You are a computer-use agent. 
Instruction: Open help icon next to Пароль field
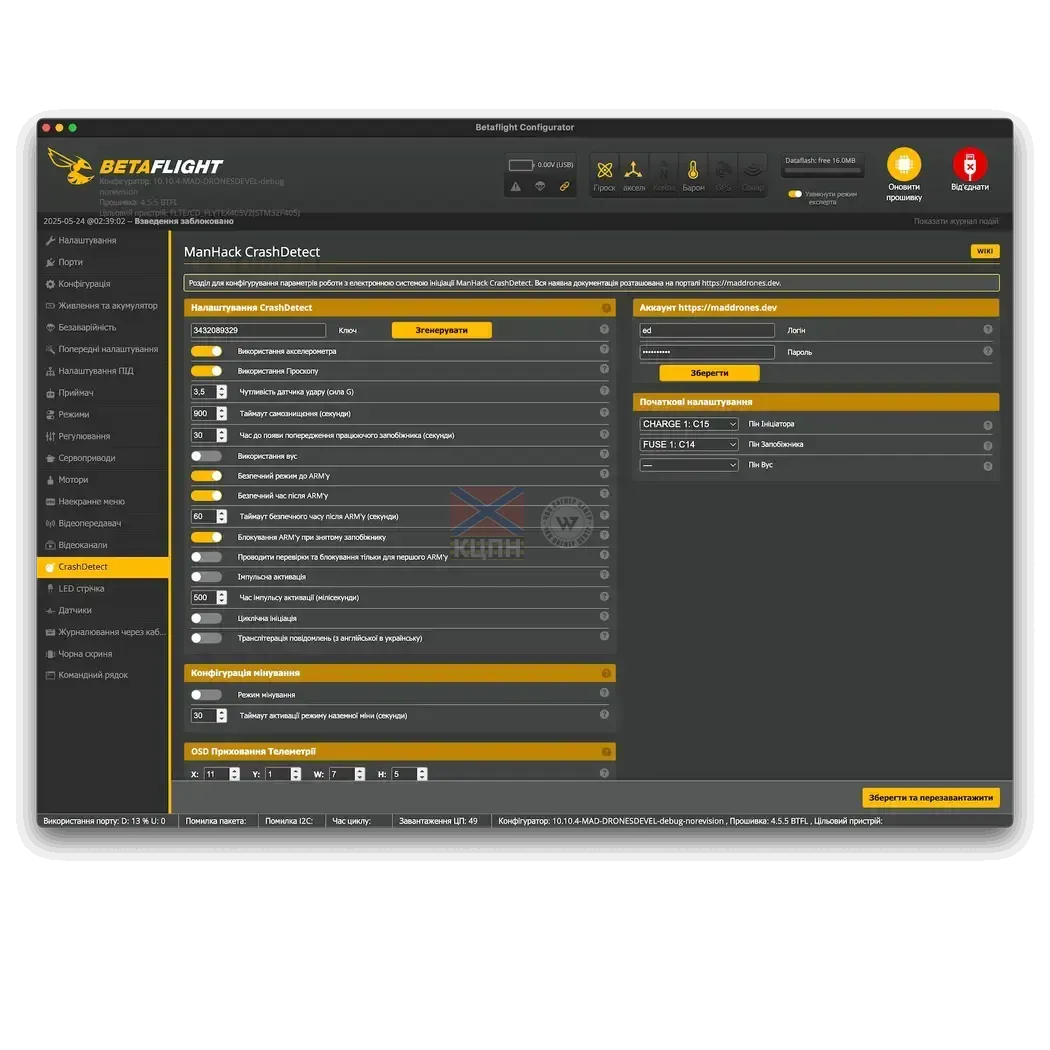988,351
